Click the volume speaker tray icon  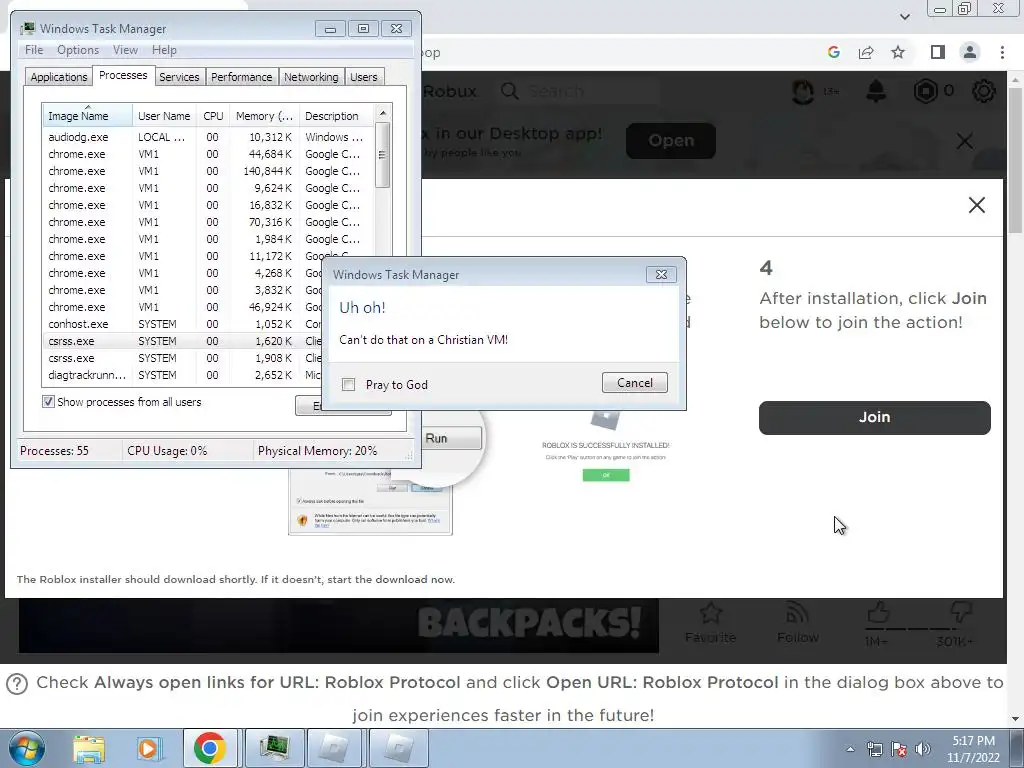click(x=923, y=749)
